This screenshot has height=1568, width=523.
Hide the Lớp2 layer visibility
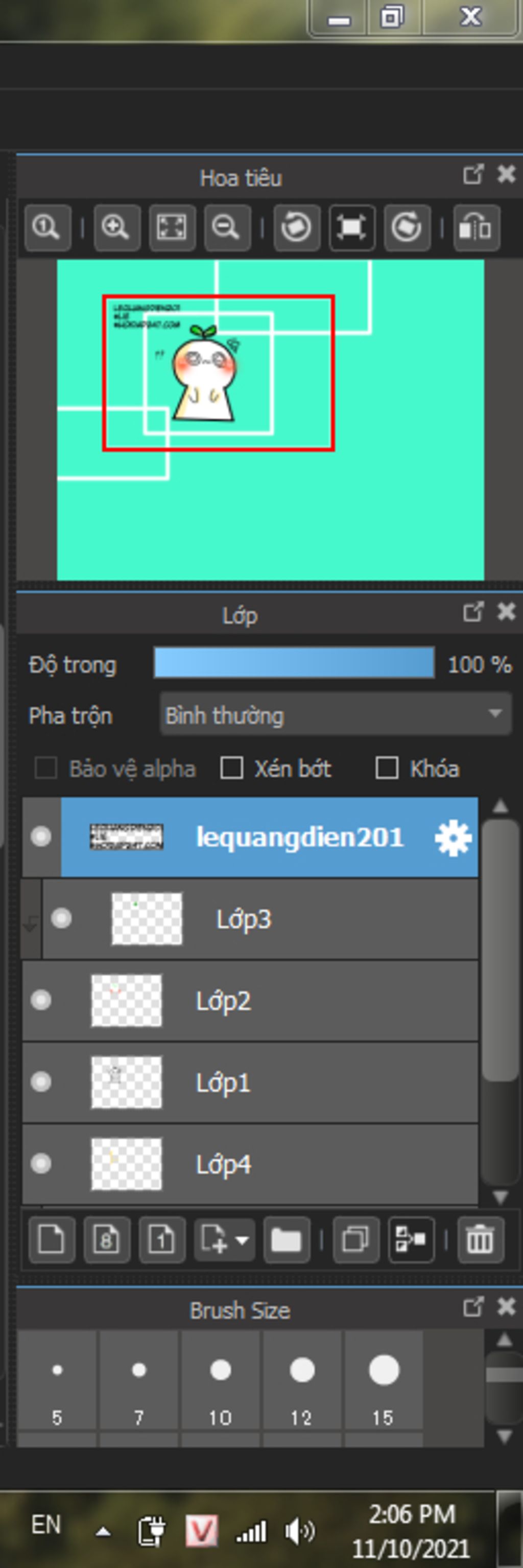tap(41, 1000)
